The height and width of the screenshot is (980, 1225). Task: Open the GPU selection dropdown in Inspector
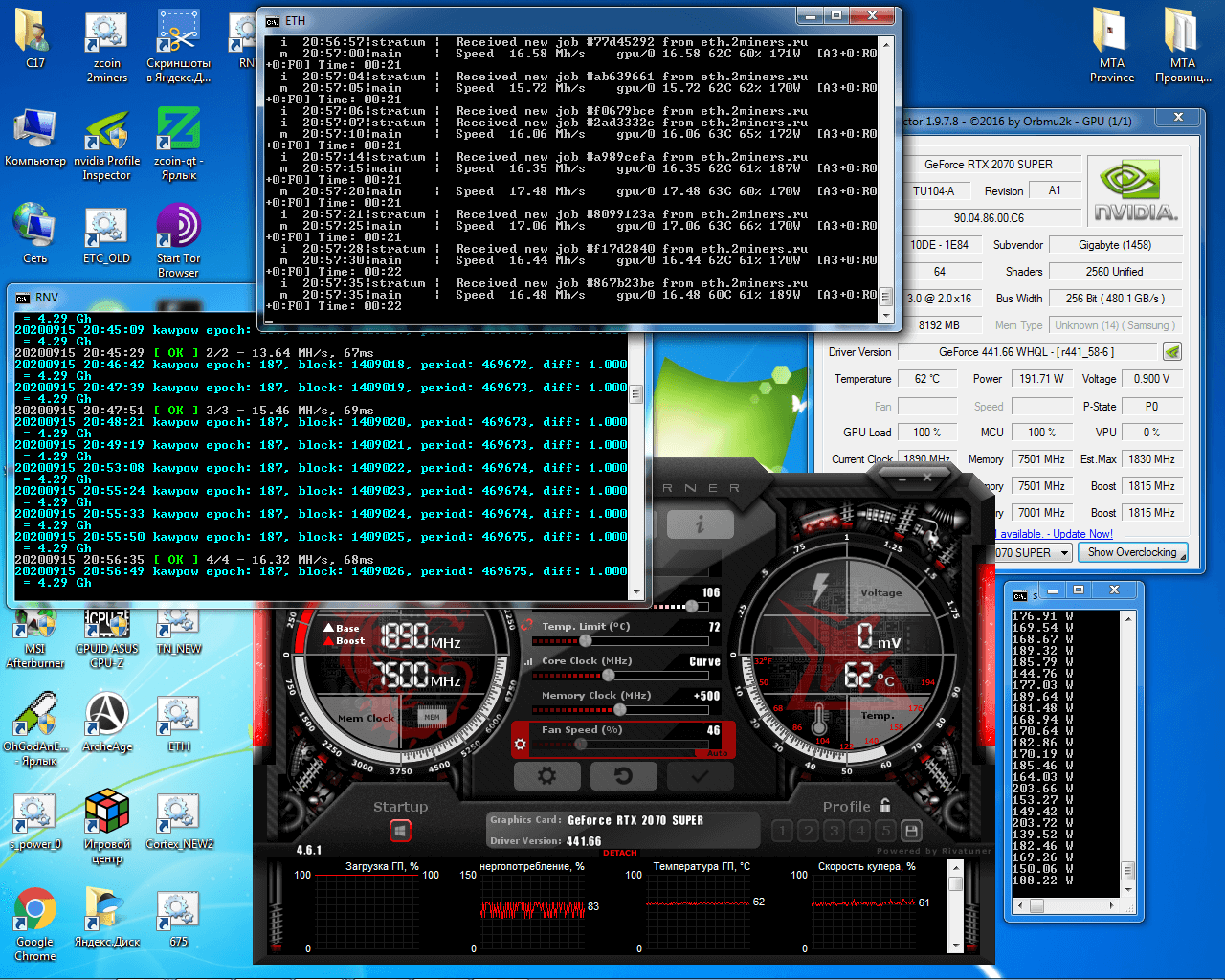tap(1063, 552)
